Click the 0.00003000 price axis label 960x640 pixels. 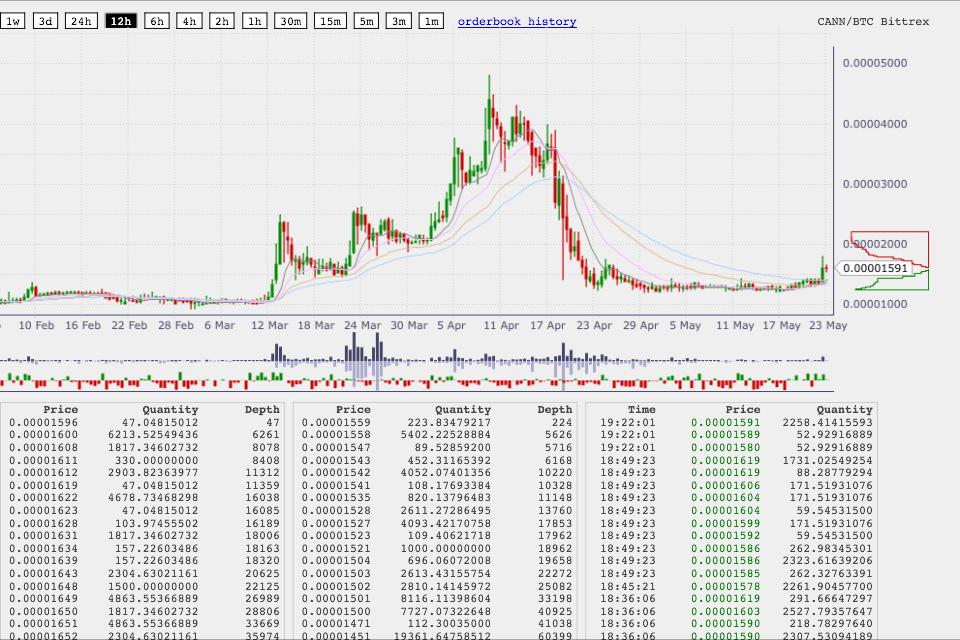[875, 184]
